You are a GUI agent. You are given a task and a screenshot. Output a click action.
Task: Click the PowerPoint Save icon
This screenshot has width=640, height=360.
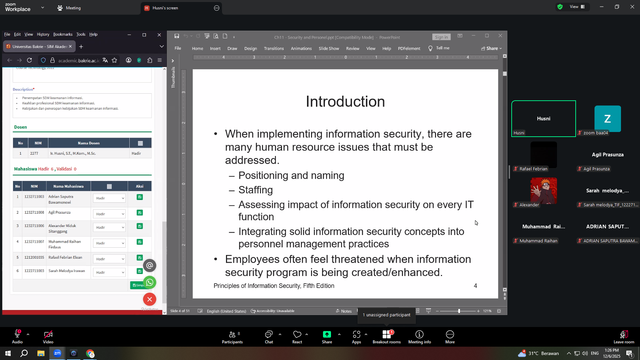click(176, 36)
